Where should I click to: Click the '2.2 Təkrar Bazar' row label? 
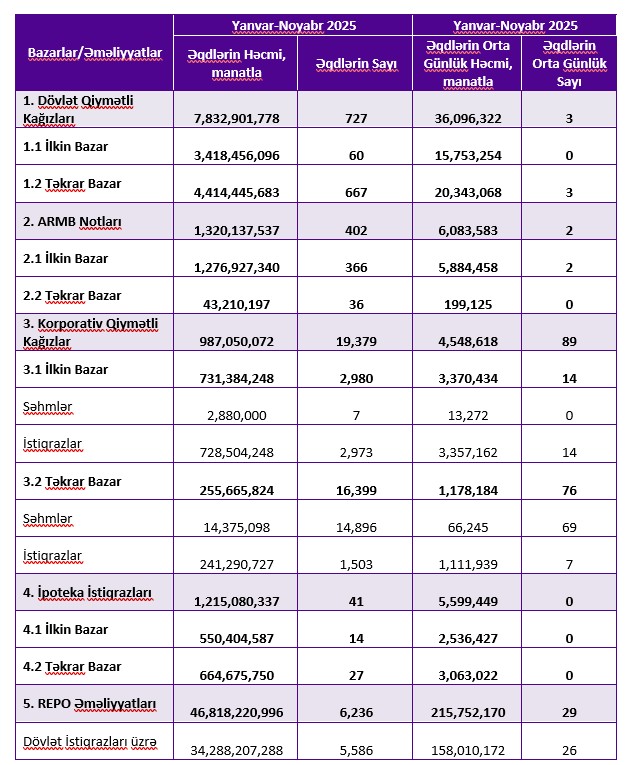pyautogui.click(x=71, y=295)
